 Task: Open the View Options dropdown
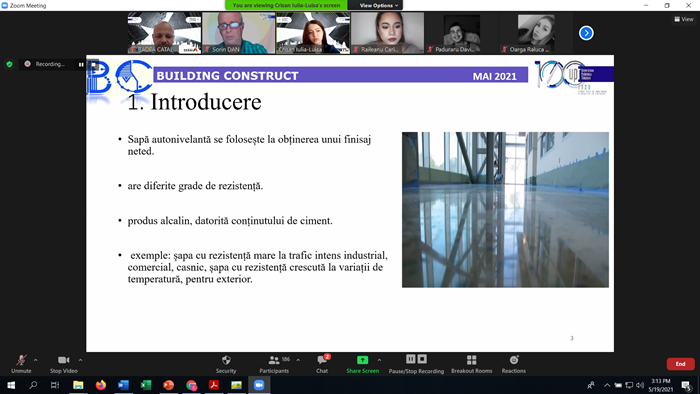click(379, 5)
